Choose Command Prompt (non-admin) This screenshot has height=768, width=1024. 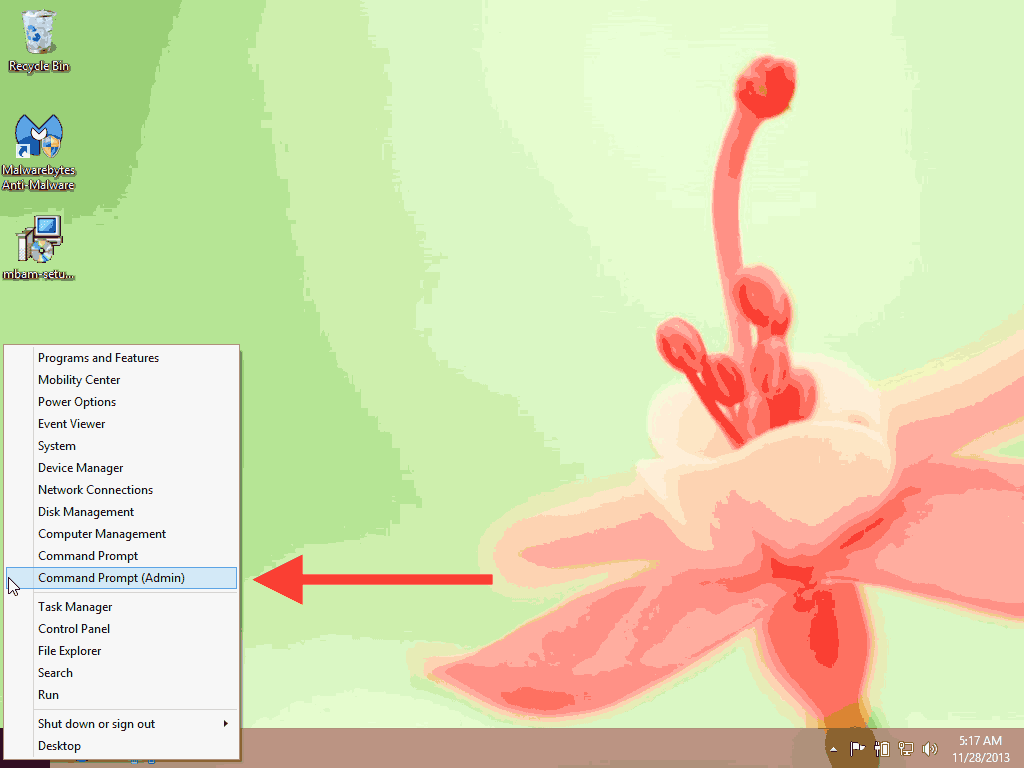[121, 556]
